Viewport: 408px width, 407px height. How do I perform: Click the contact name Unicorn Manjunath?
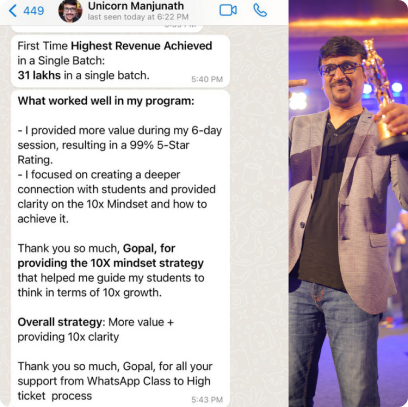136,6
